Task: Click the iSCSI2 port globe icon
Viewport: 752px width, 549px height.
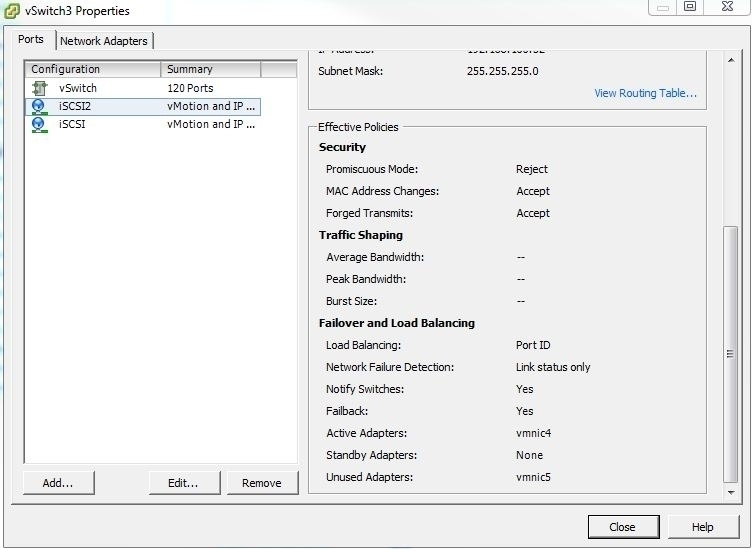Action: click(39, 106)
